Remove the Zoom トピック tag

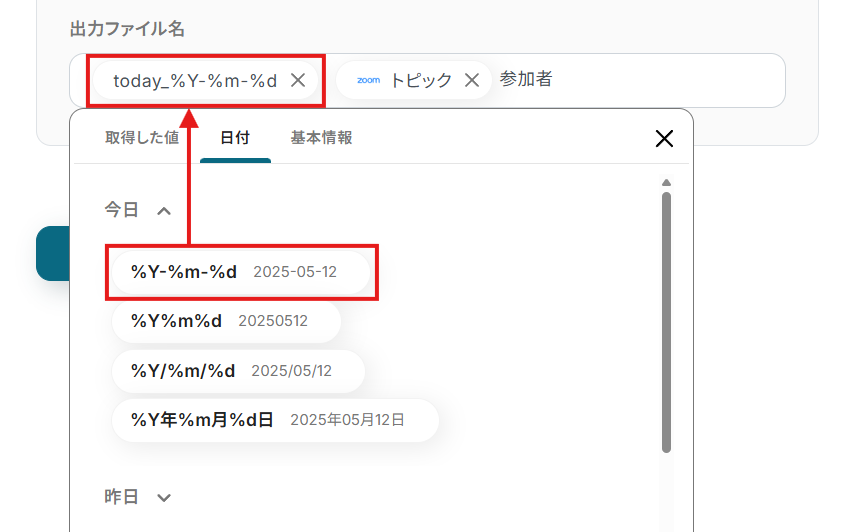tap(472, 81)
